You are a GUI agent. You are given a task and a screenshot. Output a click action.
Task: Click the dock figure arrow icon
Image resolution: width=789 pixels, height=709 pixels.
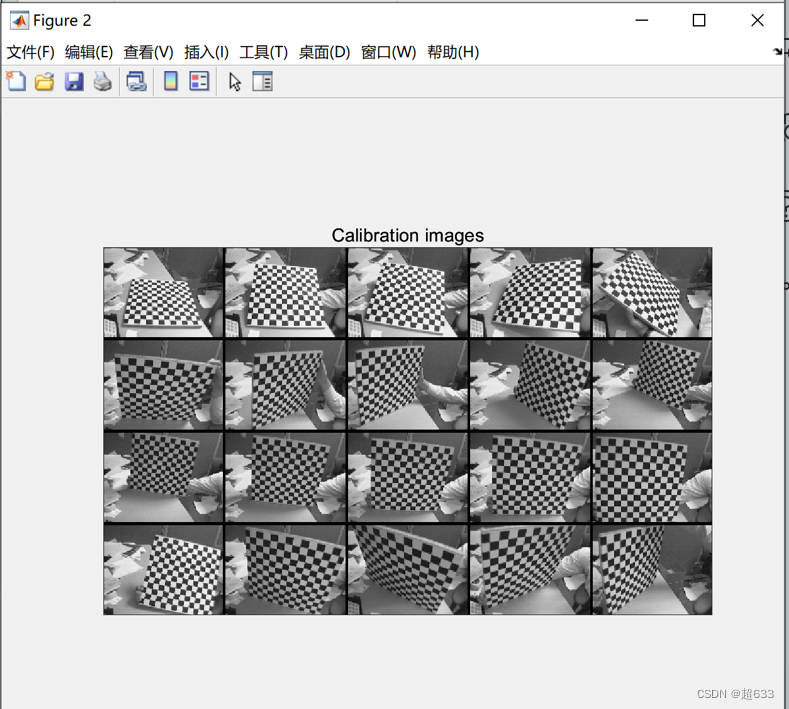[x=778, y=52]
